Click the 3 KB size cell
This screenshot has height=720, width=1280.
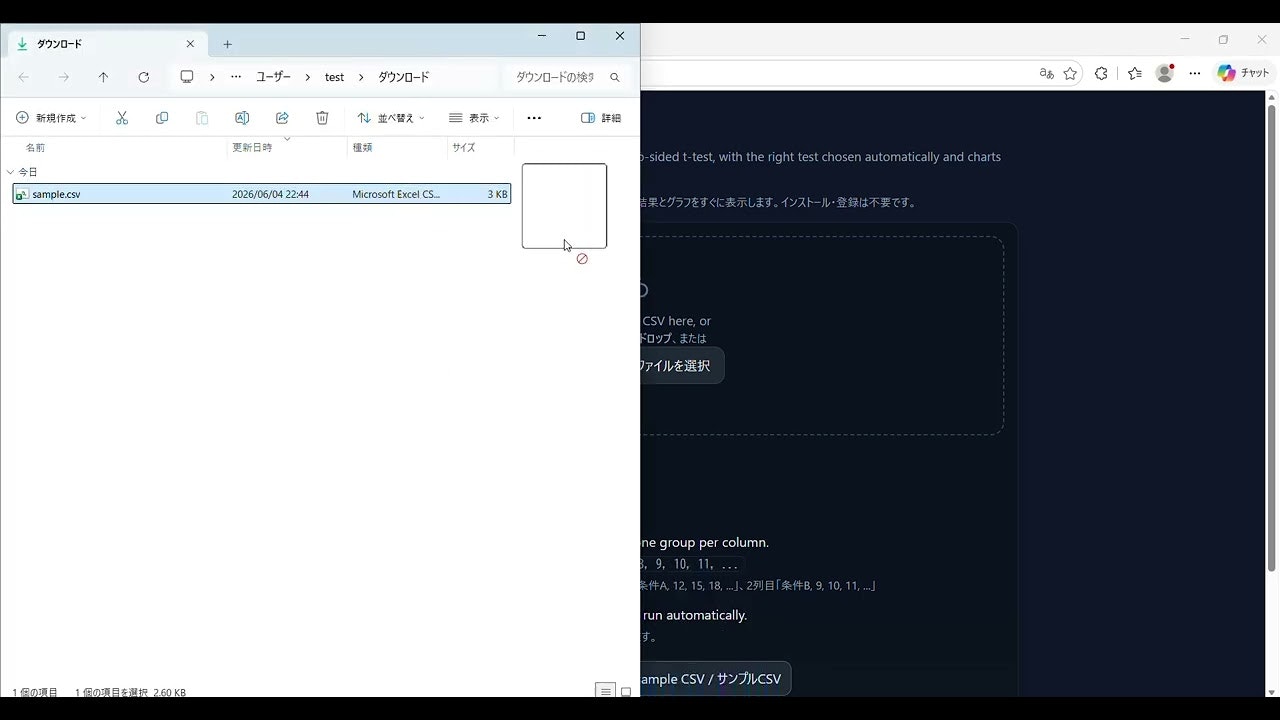click(x=497, y=194)
